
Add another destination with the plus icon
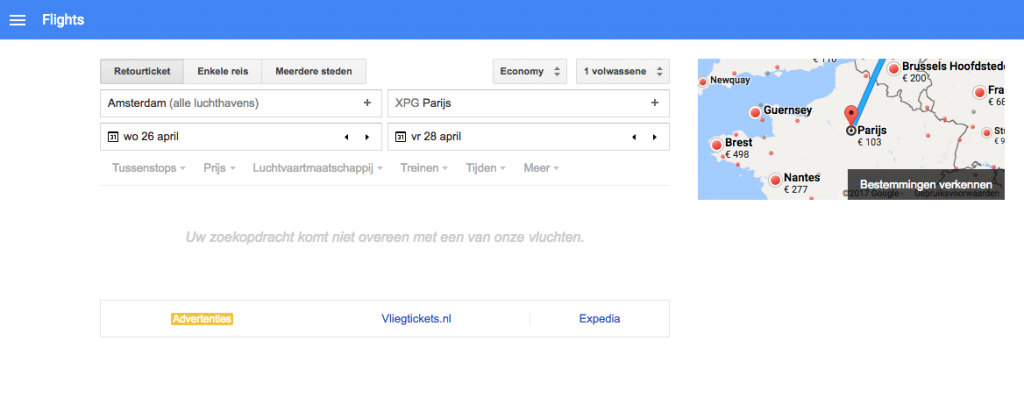654,103
